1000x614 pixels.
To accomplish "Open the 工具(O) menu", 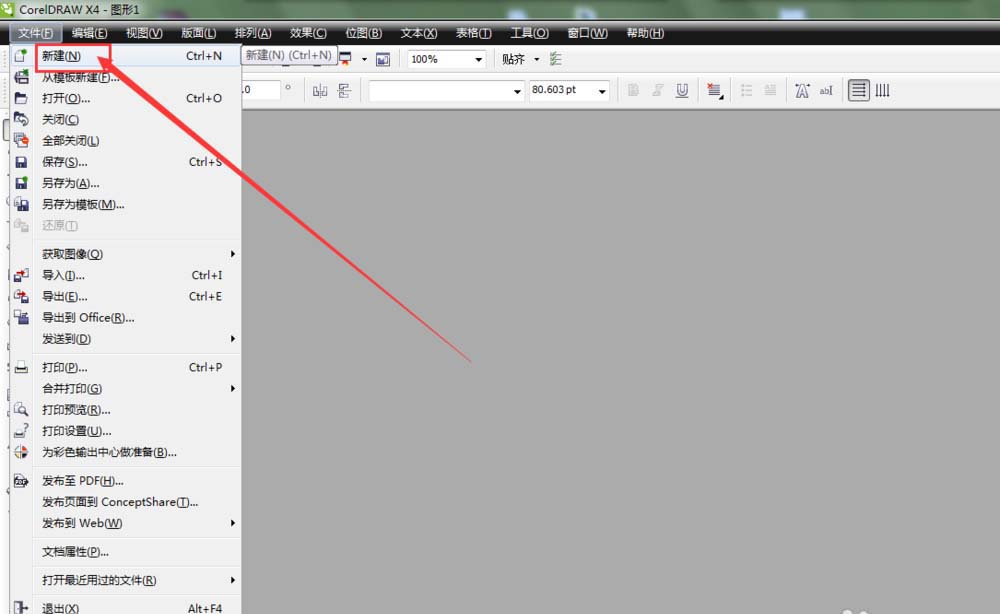I will 529,33.
